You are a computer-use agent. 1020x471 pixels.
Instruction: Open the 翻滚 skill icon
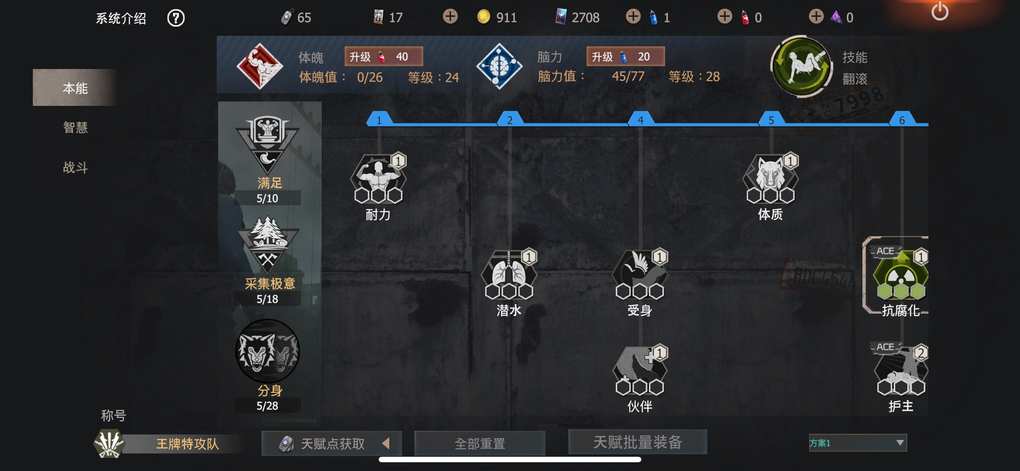(x=801, y=67)
